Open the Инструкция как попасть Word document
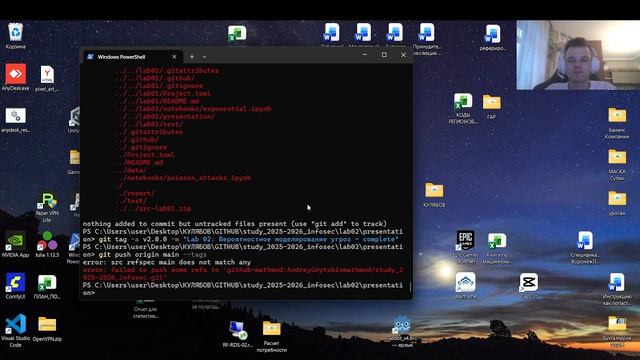Screen dimensions: 640x360 point(617,289)
